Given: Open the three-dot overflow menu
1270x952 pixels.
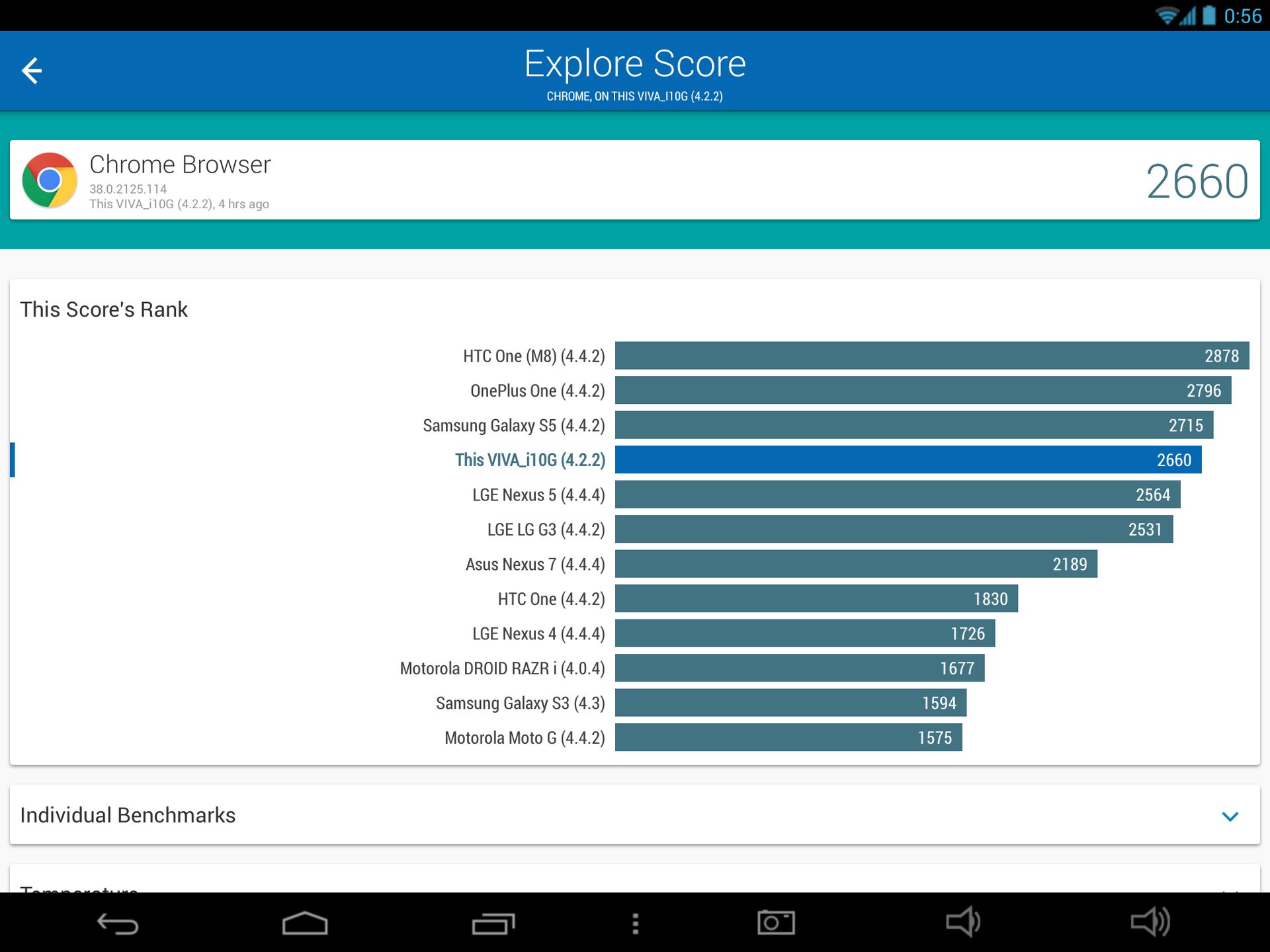Looking at the screenshot, I should pyautogui.click(x=635, y=923).
